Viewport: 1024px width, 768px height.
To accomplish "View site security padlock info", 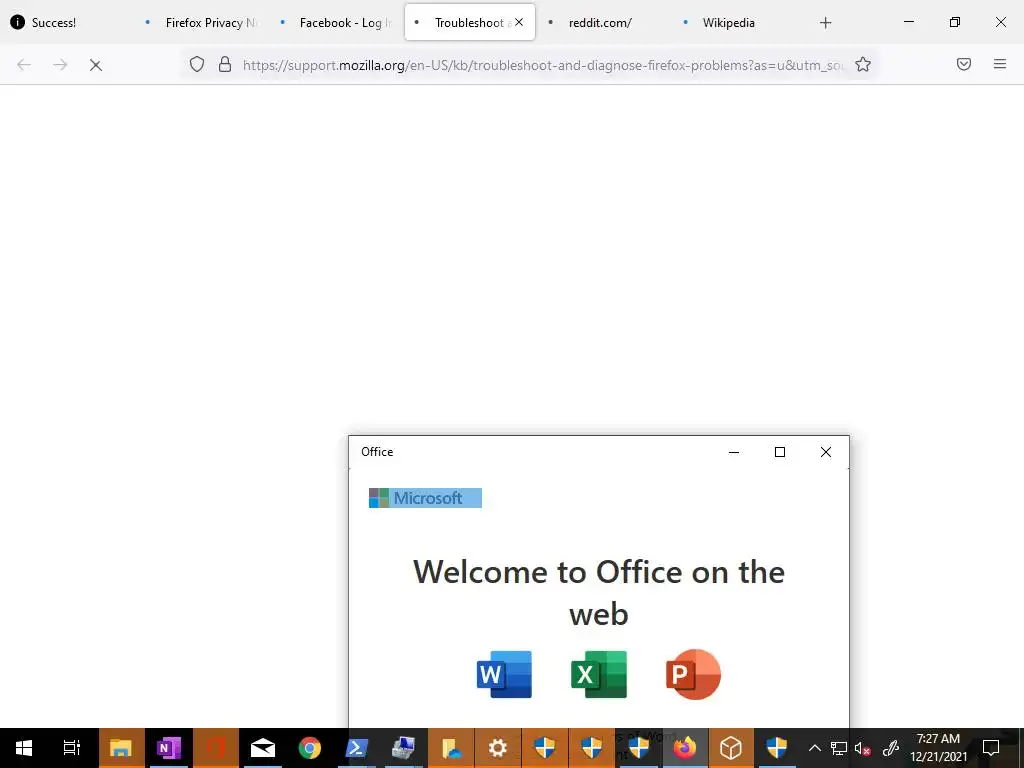I will 225,64.
